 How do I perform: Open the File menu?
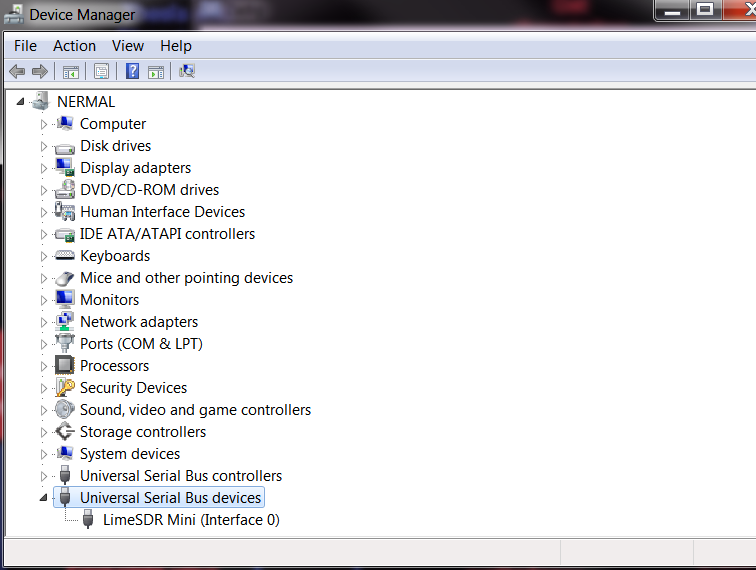coord(25,46)
